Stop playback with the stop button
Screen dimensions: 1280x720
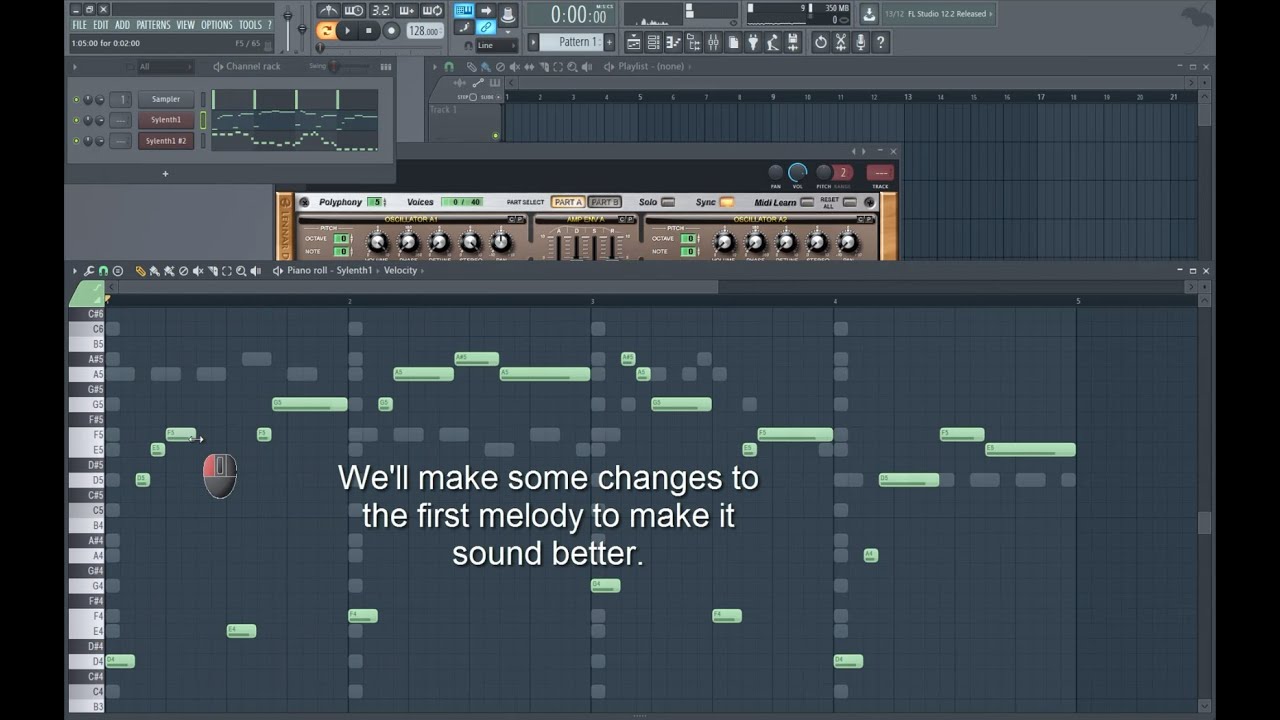(x=369, y=31)
